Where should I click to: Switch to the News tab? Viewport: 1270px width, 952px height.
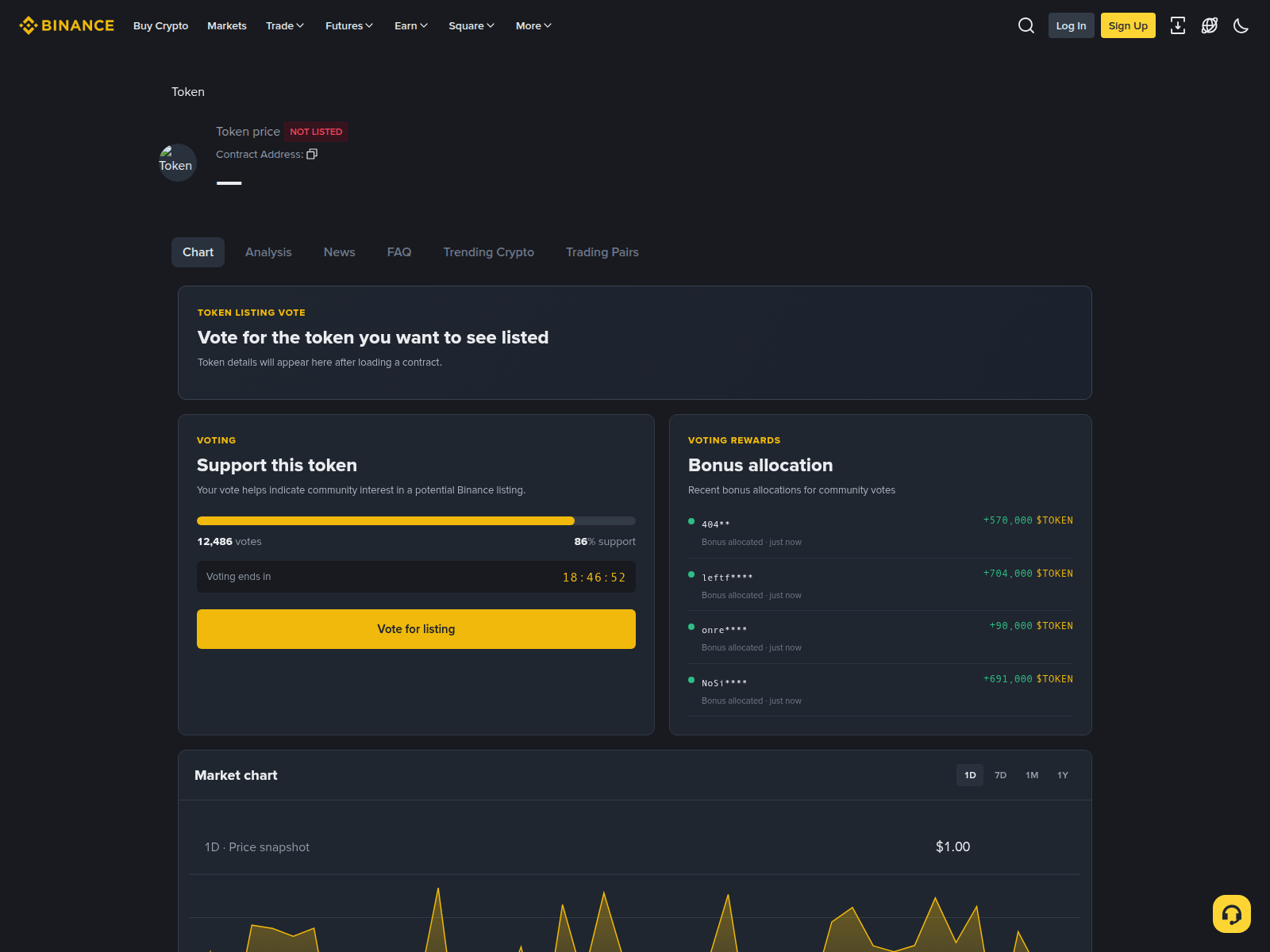click(339, 252)
